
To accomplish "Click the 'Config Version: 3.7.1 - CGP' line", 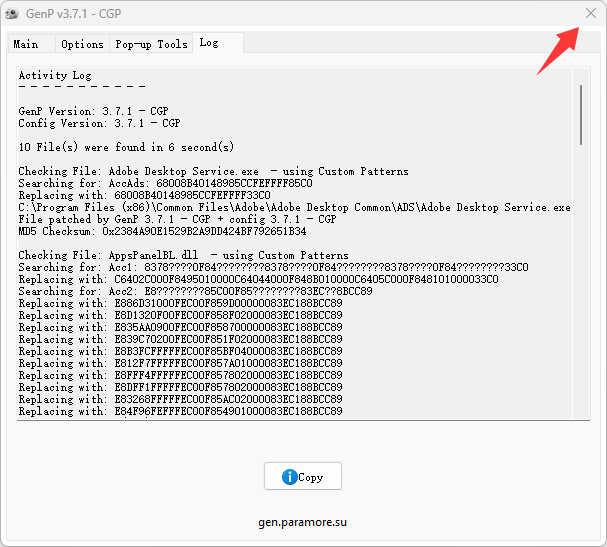I will coord(99,123).
